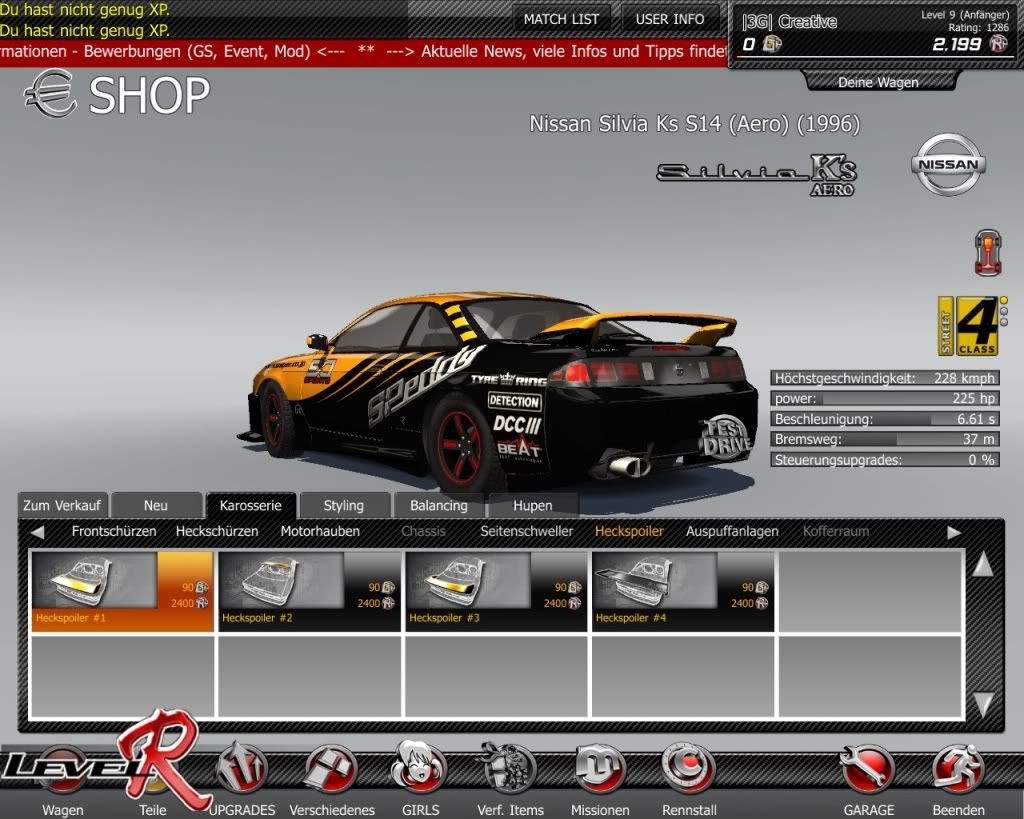Click the MATCH LIST button

(x=561, y=19)
